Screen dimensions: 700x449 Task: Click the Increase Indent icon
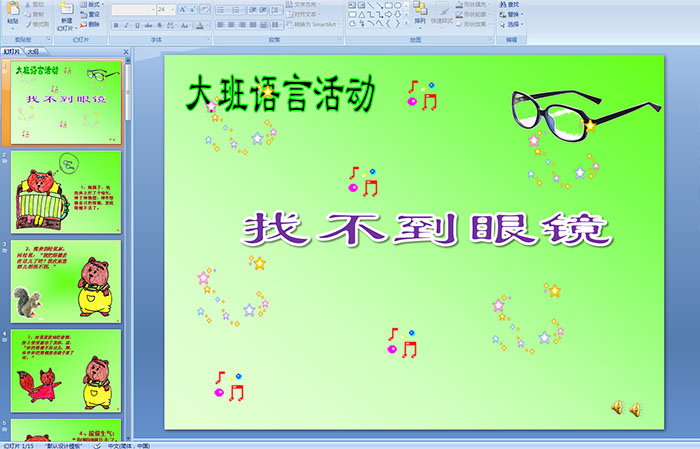(263, 10)
